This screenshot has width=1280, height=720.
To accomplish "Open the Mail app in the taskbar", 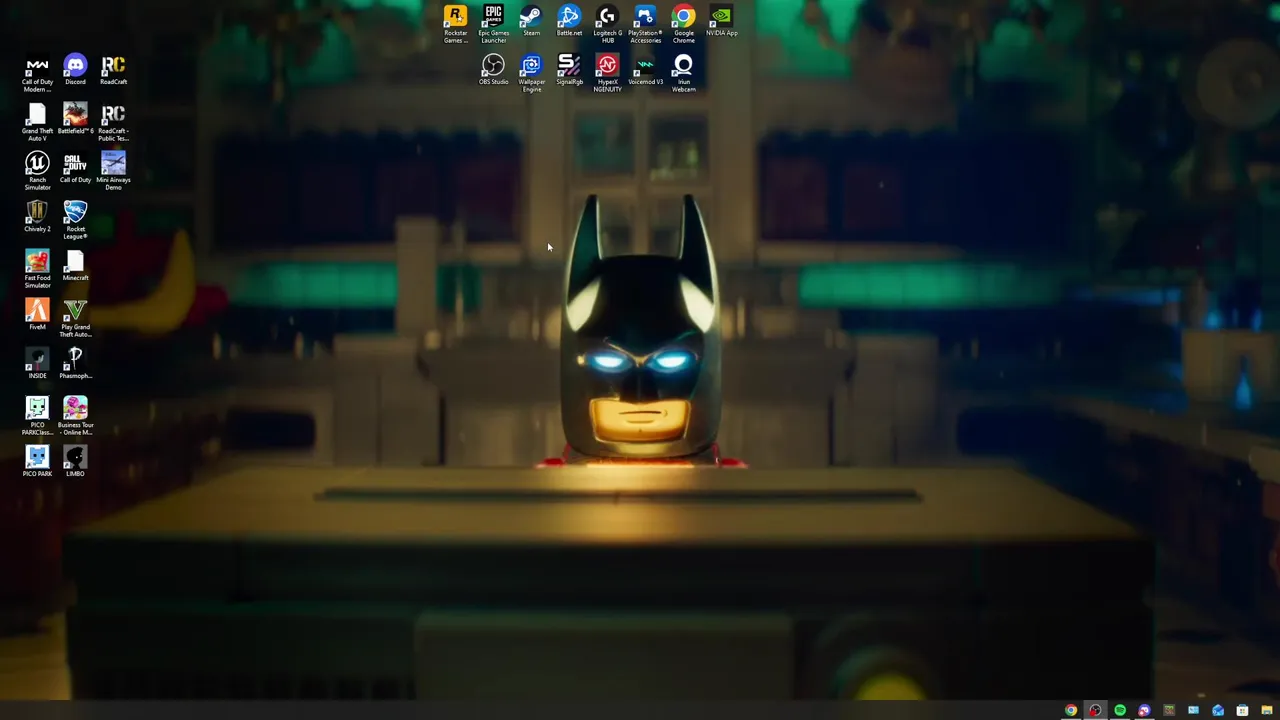I will pos(1218,710).
